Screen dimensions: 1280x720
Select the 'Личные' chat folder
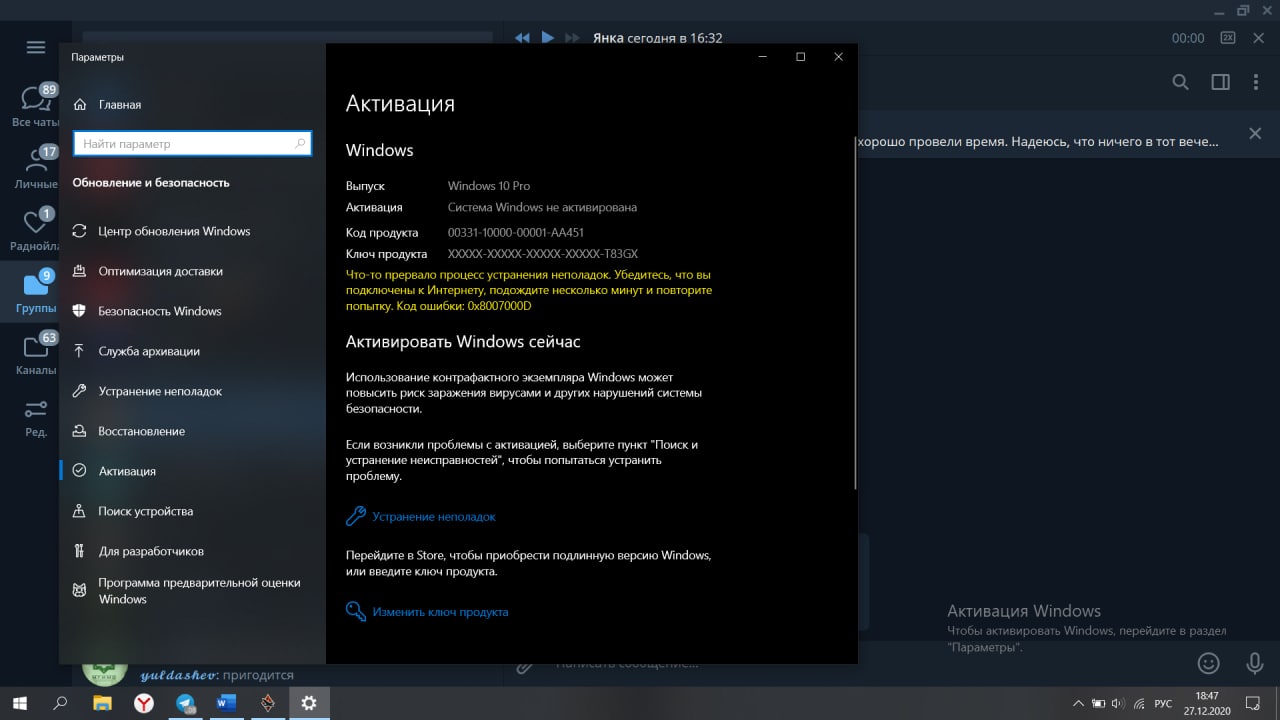(35, 167)
